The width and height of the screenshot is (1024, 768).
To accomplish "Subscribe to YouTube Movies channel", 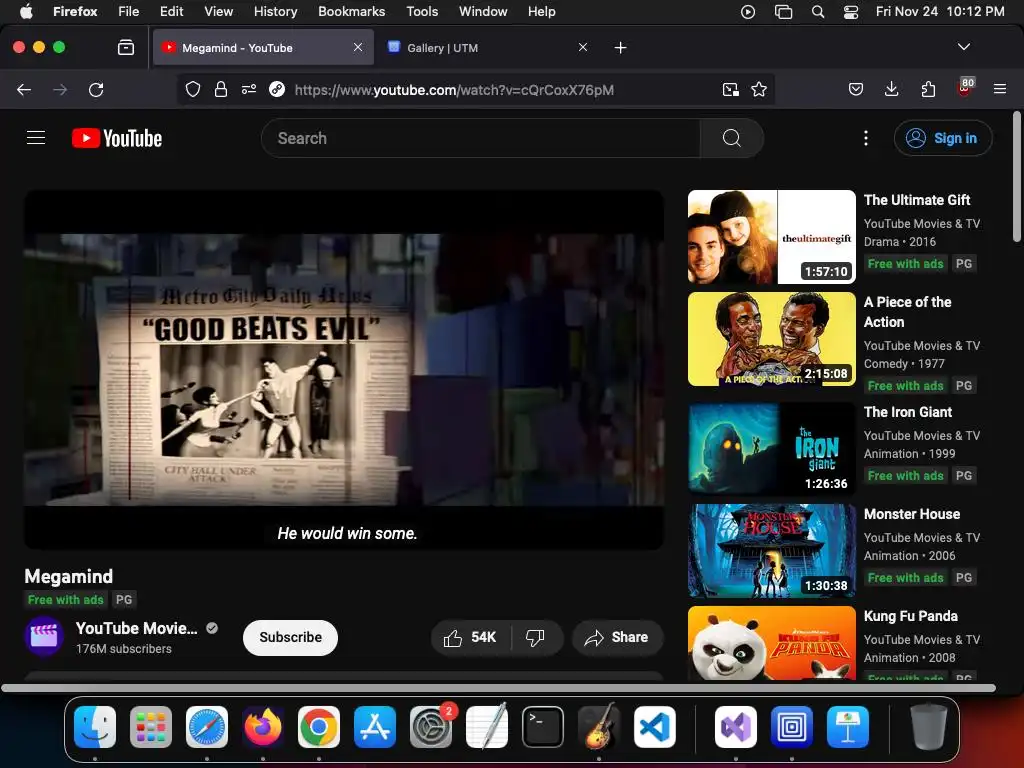I will (290, 637).
